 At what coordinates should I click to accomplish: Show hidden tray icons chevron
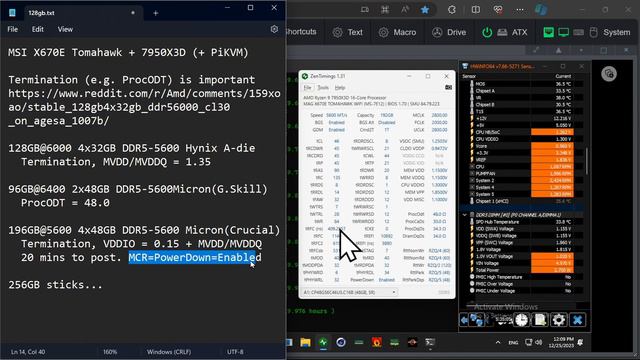click(498, 342)
